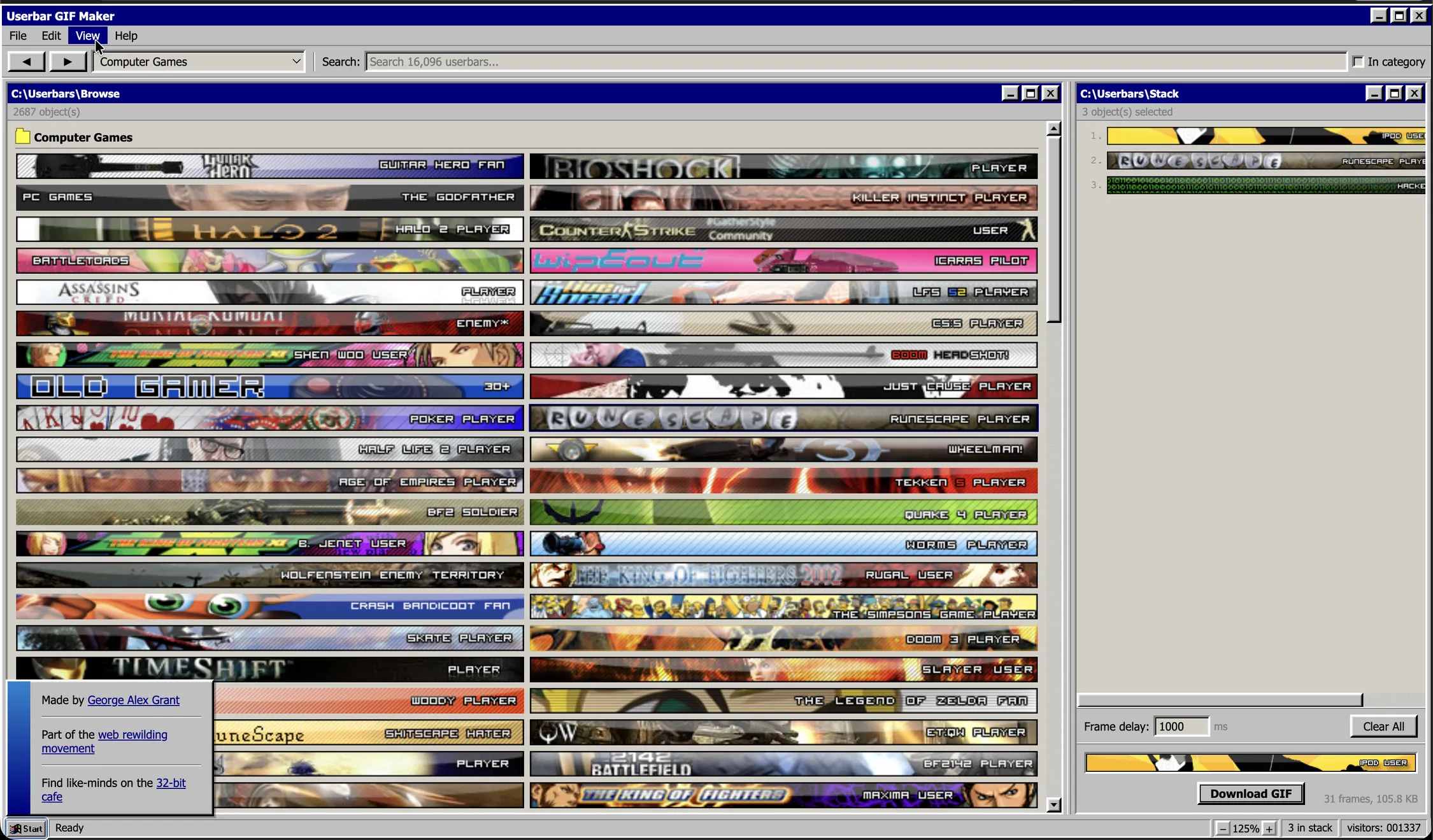Click the zoom out minus icon
The width and height of the screenshot is (1433, 840).
click(1222, 828)
